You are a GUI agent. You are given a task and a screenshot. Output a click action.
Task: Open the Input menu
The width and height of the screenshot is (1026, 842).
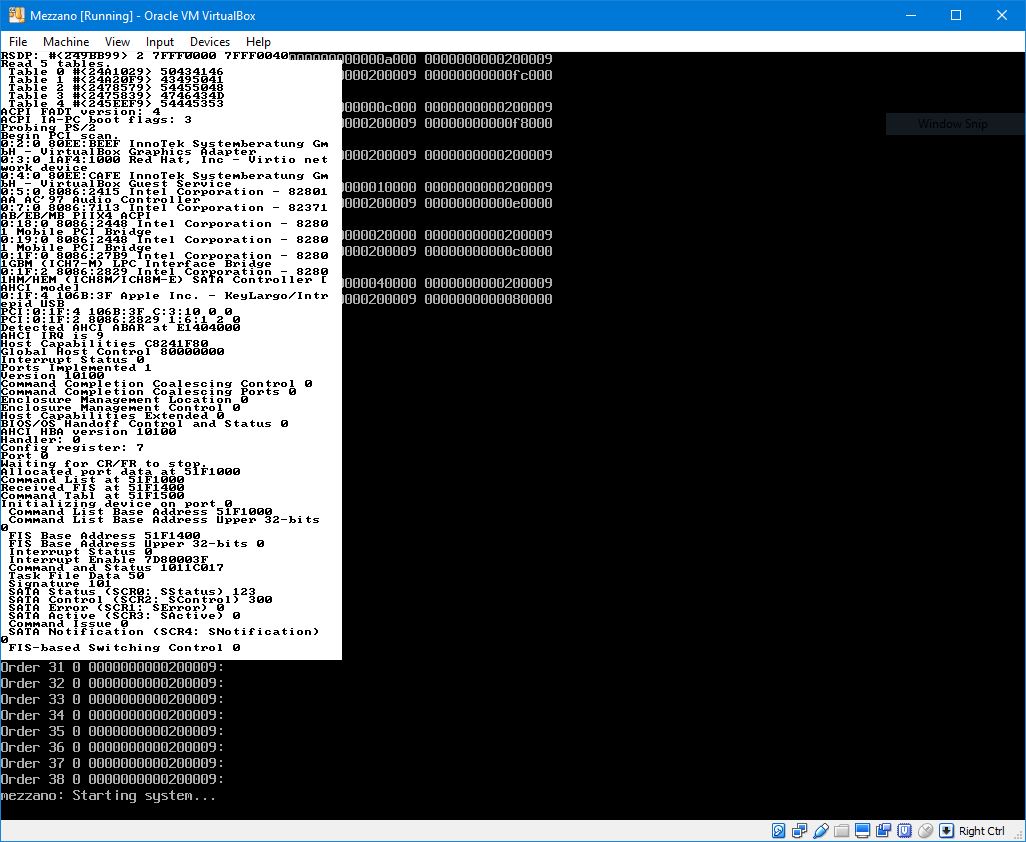(x=160, y=42)
